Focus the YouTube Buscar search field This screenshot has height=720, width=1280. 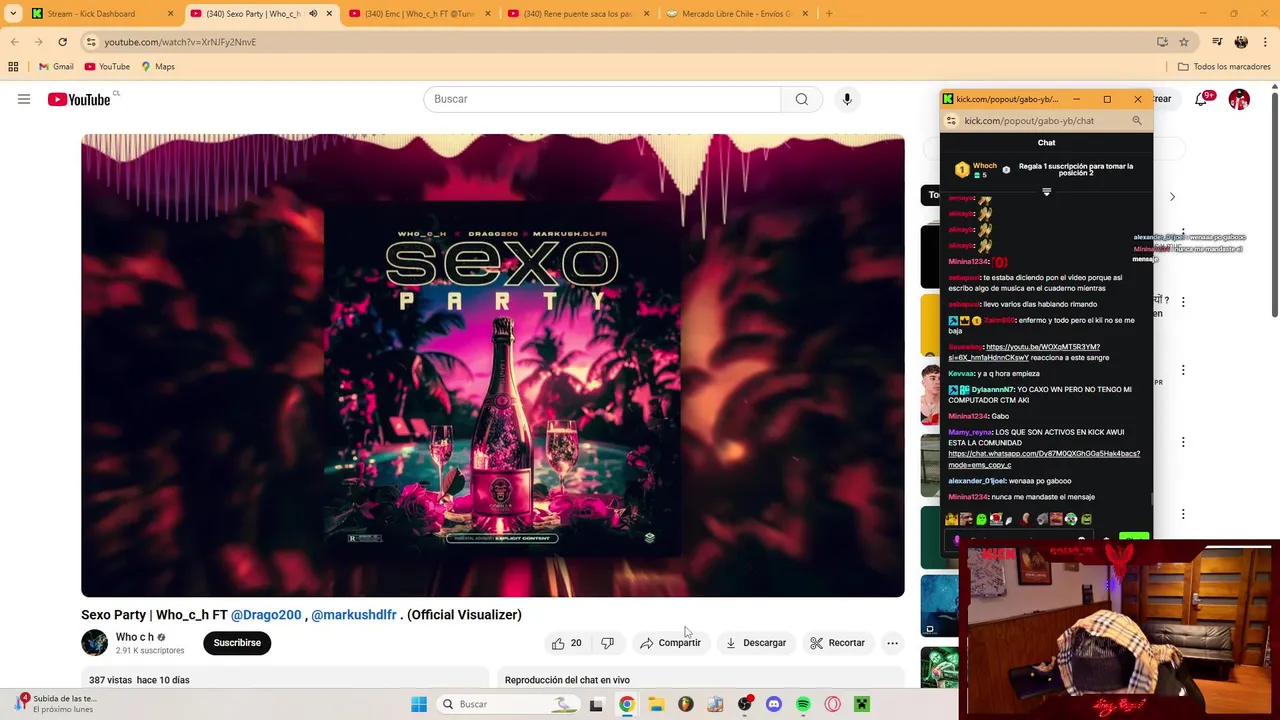602,99
